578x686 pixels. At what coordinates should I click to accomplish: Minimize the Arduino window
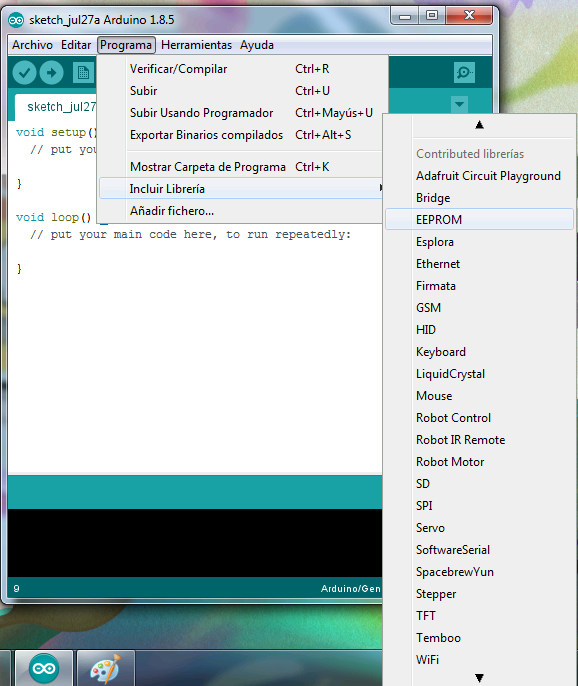[x=405, y=17]
